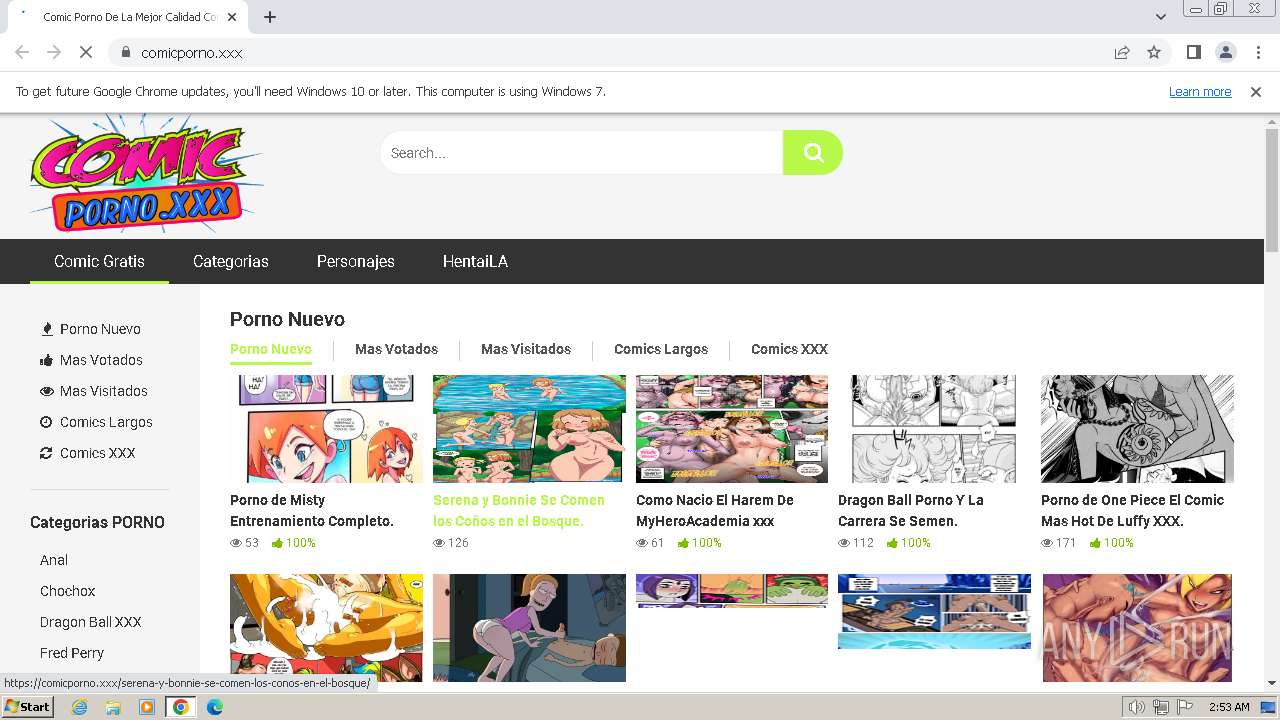1280x720 pixels.
Task: Click the vertical scrollbar thumb
Action: (x=1272, y=190)
